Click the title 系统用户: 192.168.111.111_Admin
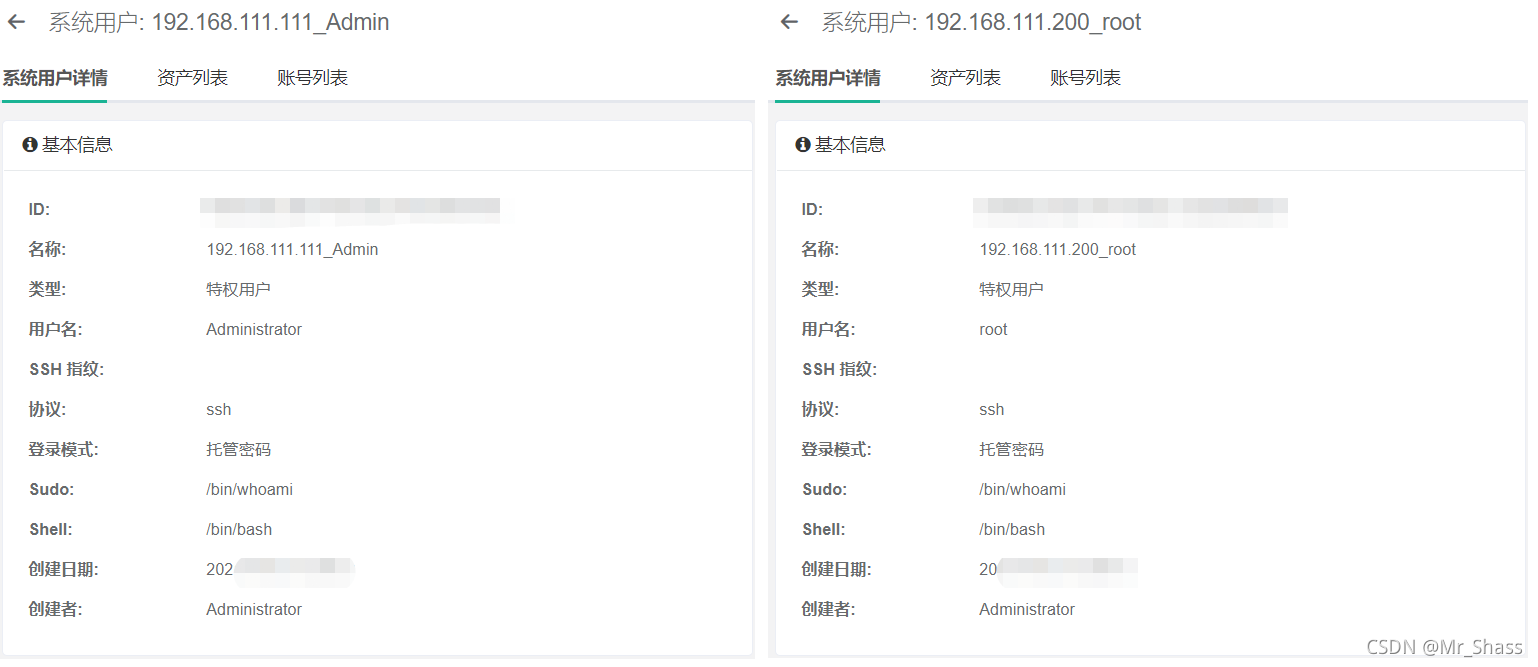Viewport: 1538px width, 667px height. click(x=218, y=22)
